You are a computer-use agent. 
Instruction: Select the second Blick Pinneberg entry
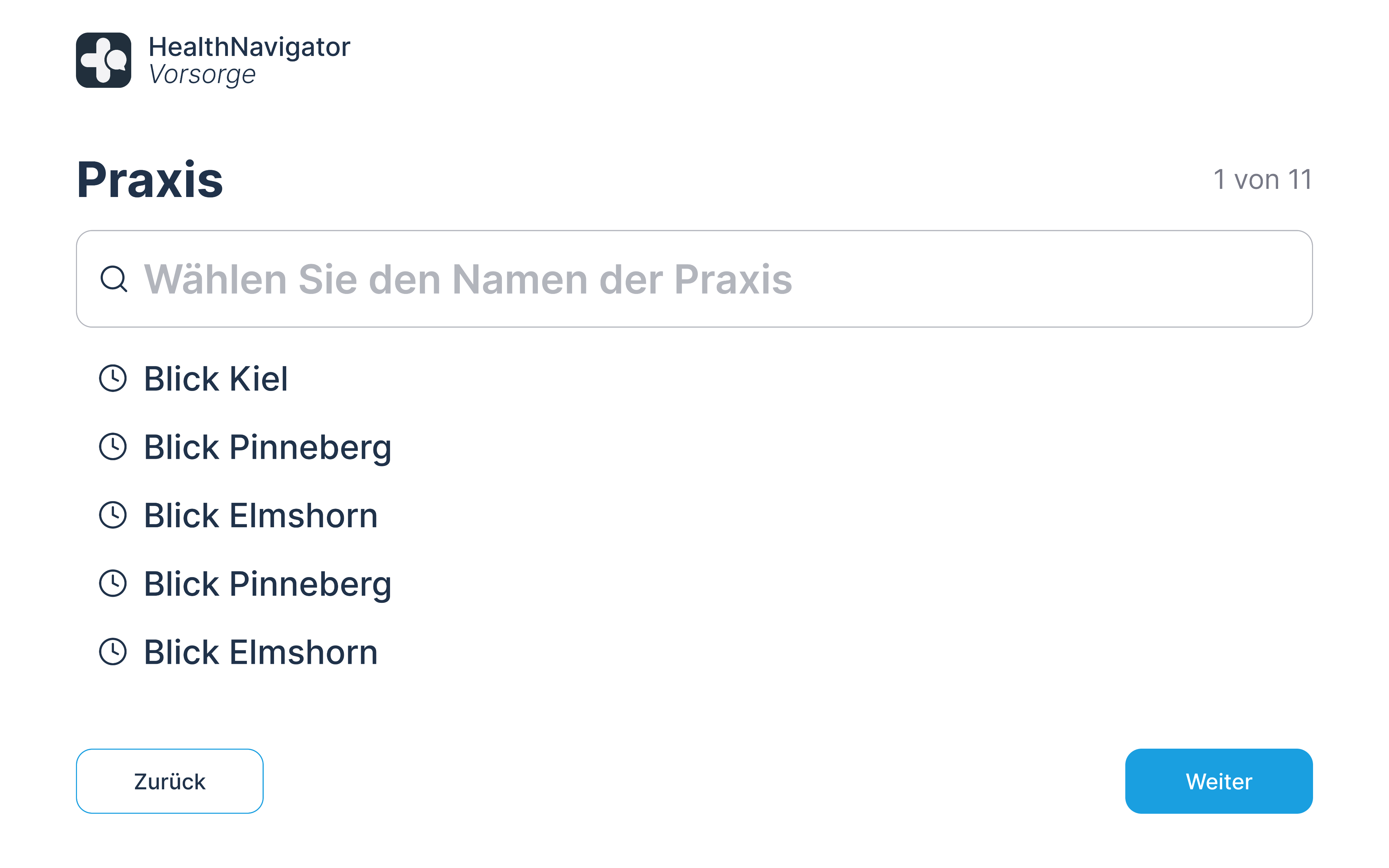268,584
